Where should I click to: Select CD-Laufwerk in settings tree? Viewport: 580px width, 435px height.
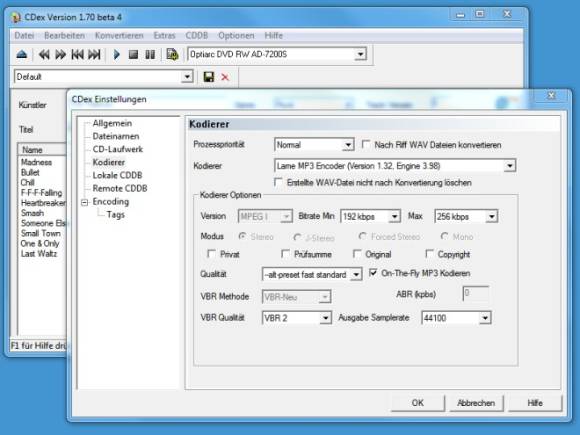tap(118, 149)
